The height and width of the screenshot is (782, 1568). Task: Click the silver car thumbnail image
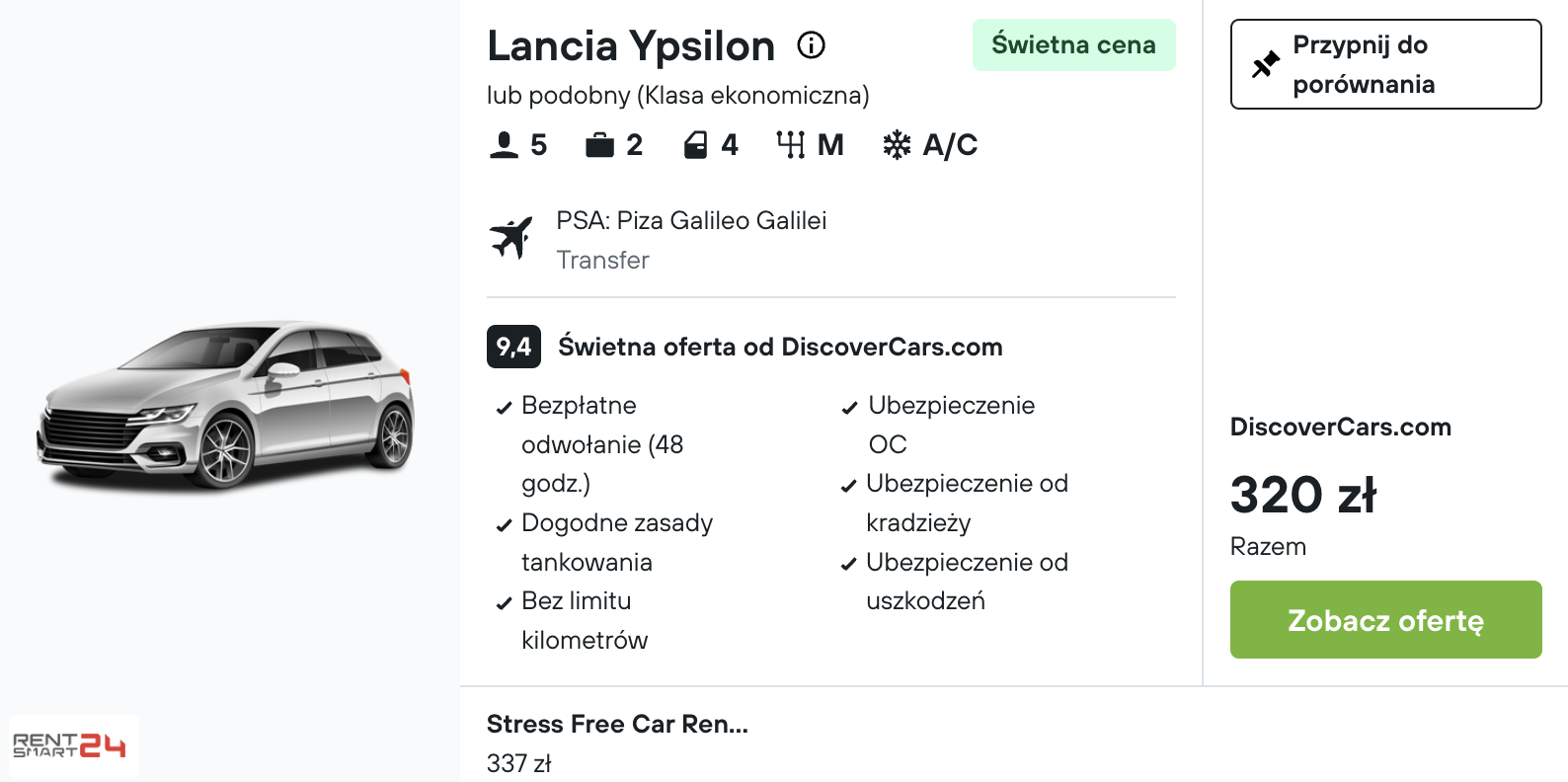coord(226,404)
